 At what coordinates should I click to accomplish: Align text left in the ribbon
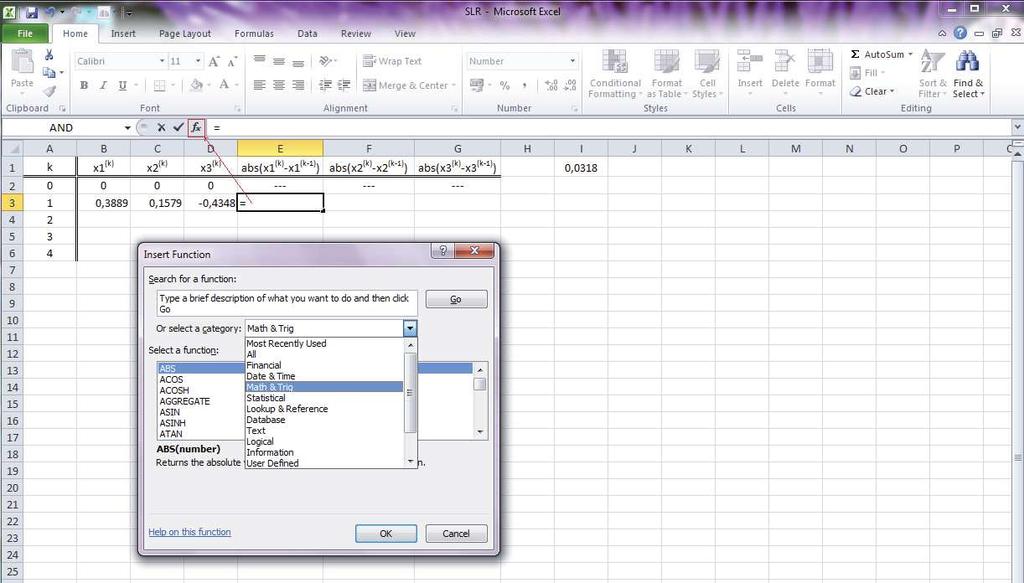click(259, 86)
